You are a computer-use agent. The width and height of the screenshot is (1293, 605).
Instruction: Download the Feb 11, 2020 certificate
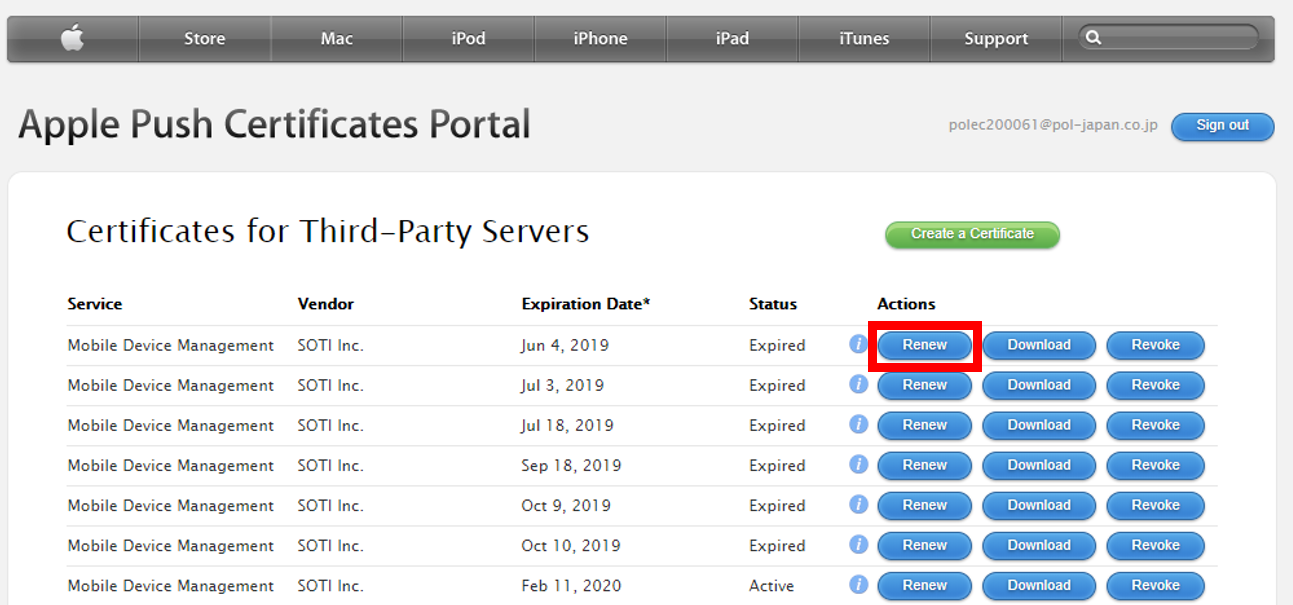tap(1039, 585)
